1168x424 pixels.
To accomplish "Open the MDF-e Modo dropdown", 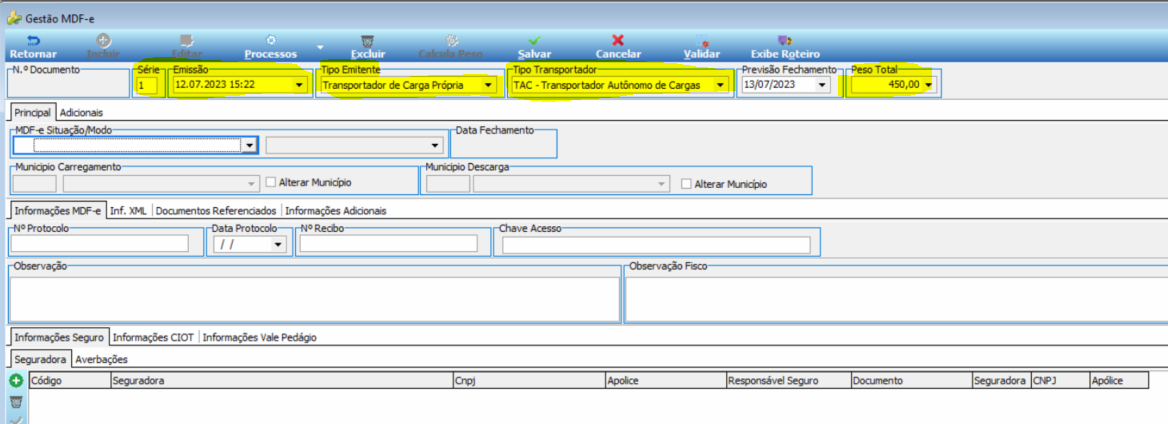I will coord(436,145).
